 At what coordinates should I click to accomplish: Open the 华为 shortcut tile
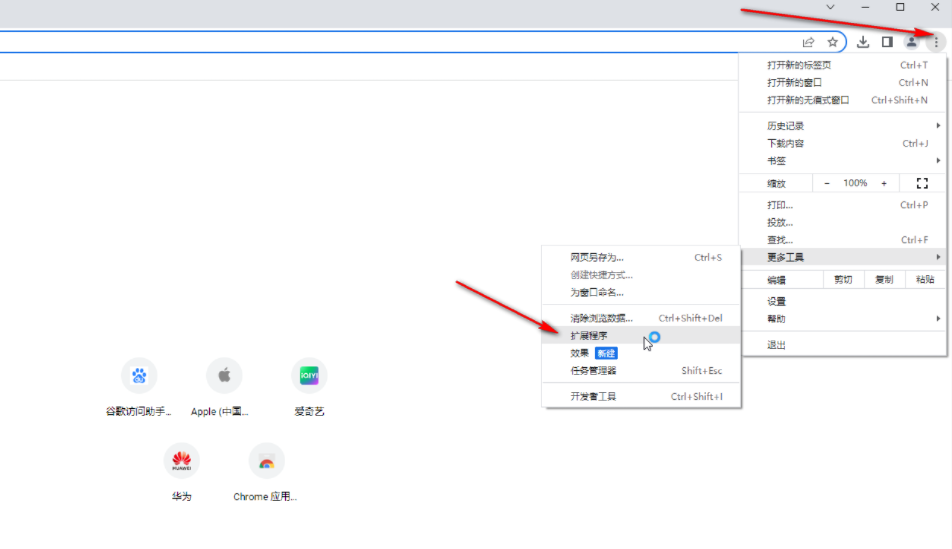pos(182,460)
